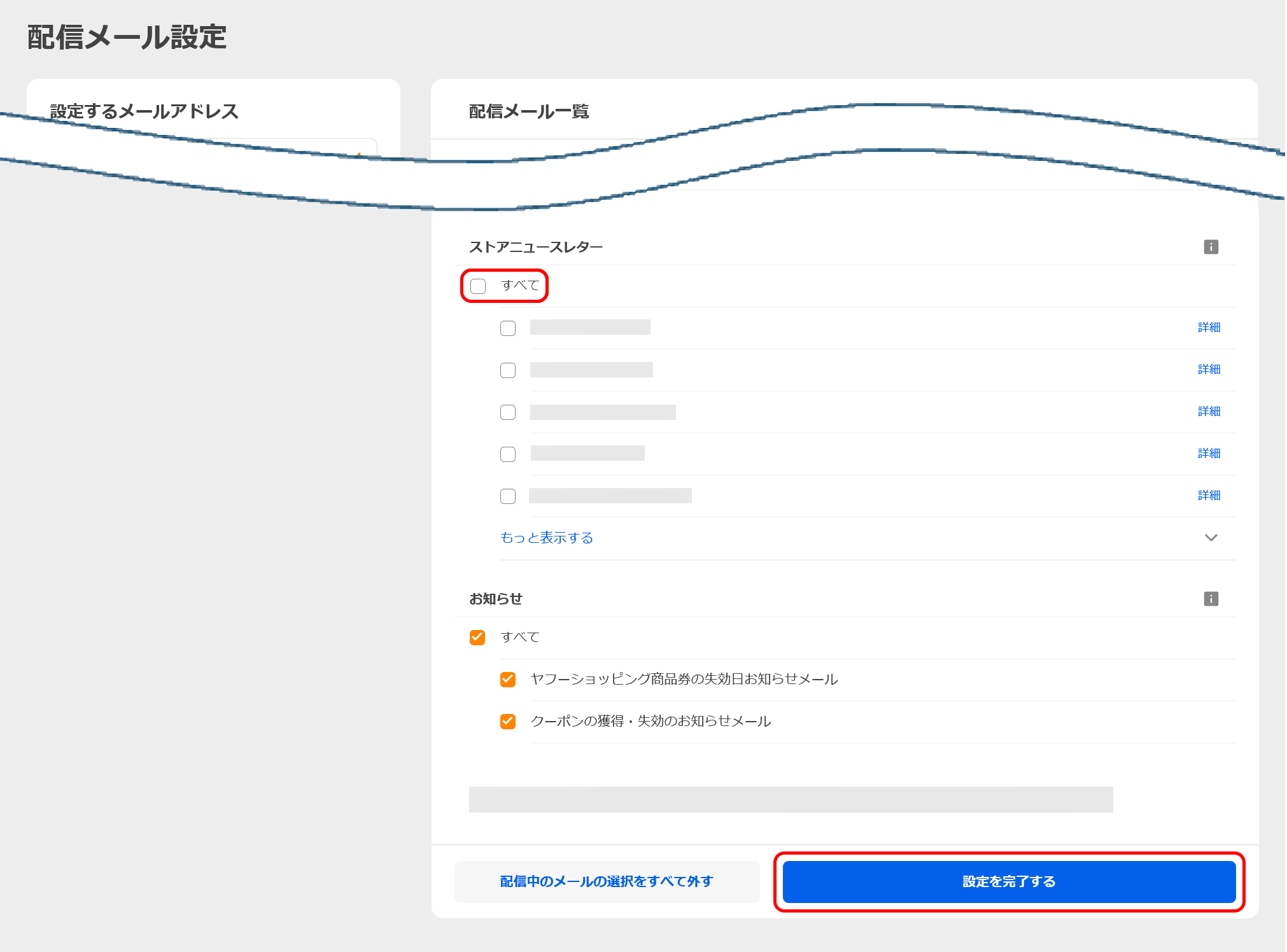
Task: Check the fifth newsletter item checkbox
Action: (x=507, y=496)
